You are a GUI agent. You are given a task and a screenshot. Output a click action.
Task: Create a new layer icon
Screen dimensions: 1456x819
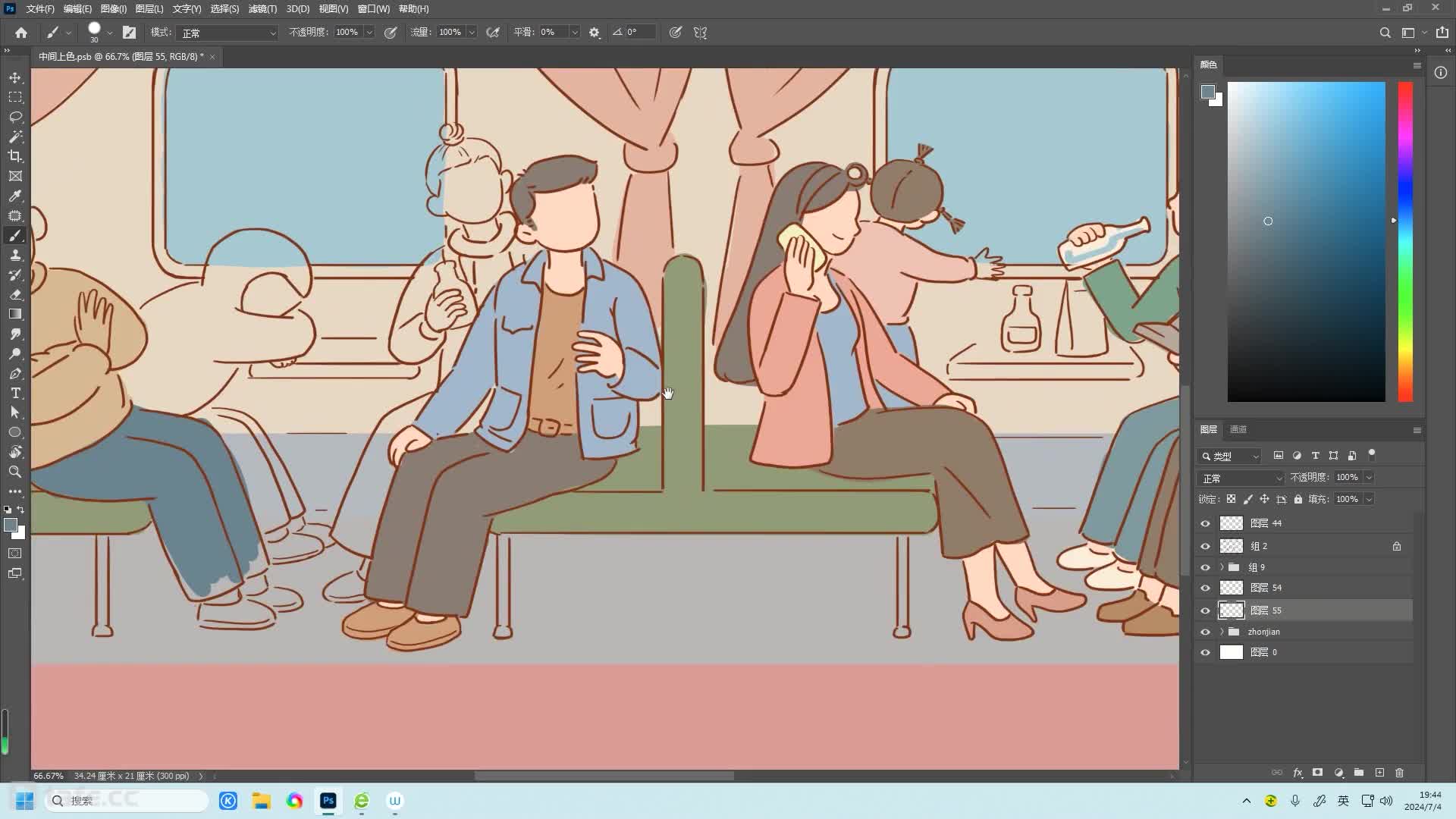[1379, 773]
